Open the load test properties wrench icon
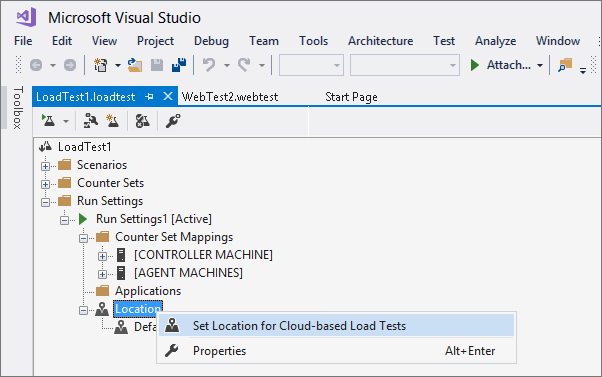This screenshot has height=377, width=602. point(173,121)
